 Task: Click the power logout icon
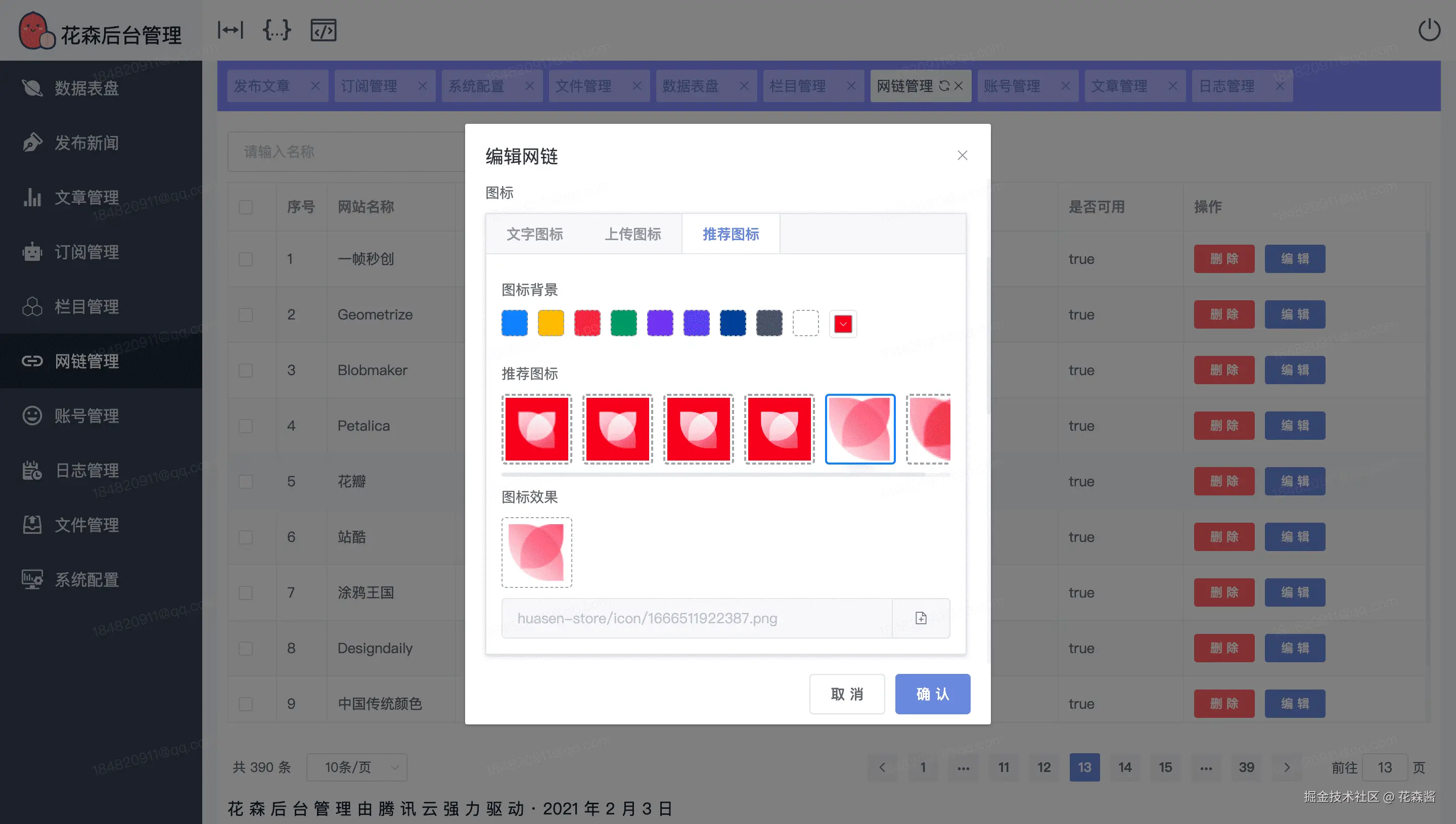click(x=1428, y=30)
